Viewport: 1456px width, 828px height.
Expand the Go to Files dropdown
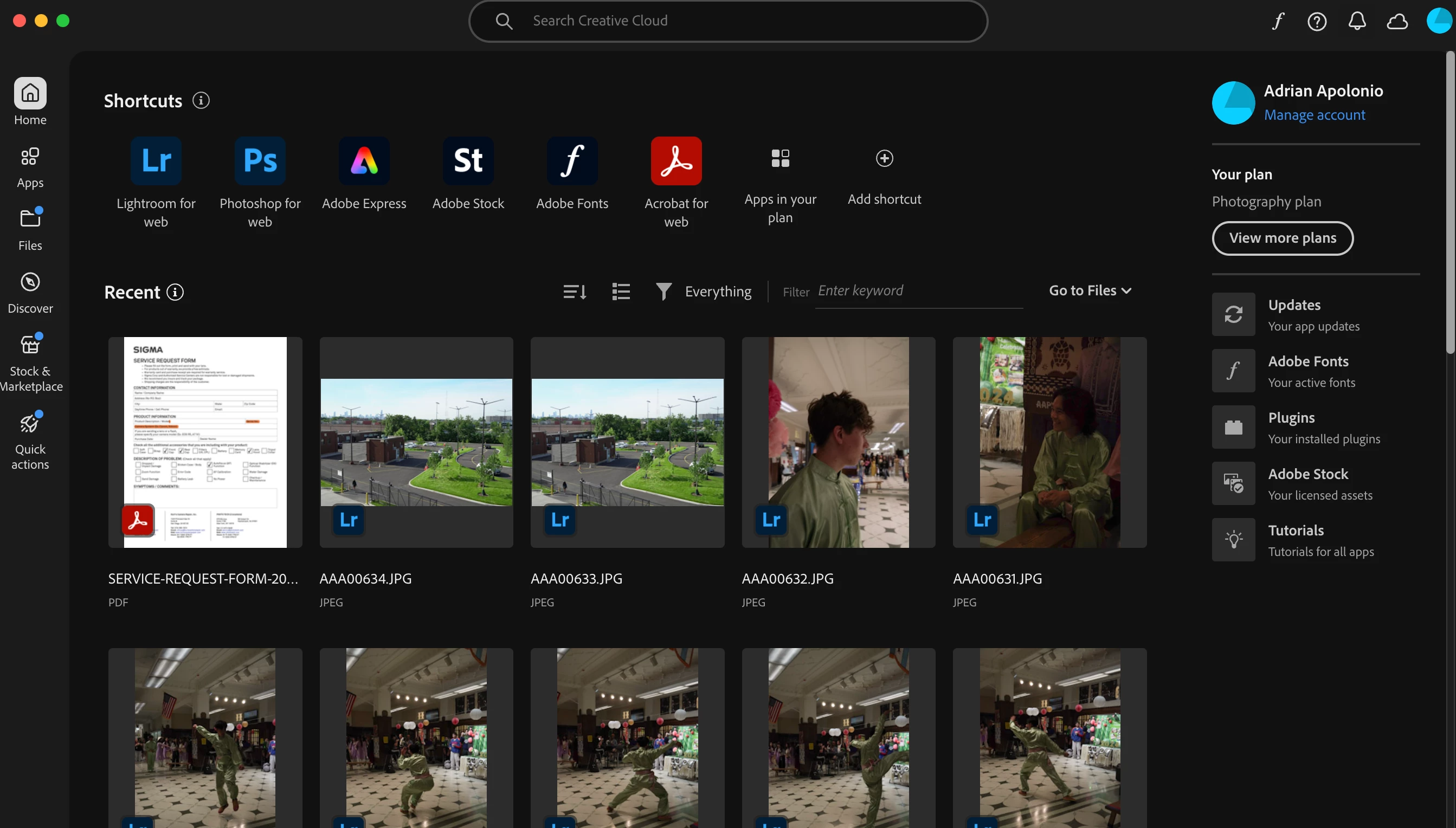coord(1090,290)
